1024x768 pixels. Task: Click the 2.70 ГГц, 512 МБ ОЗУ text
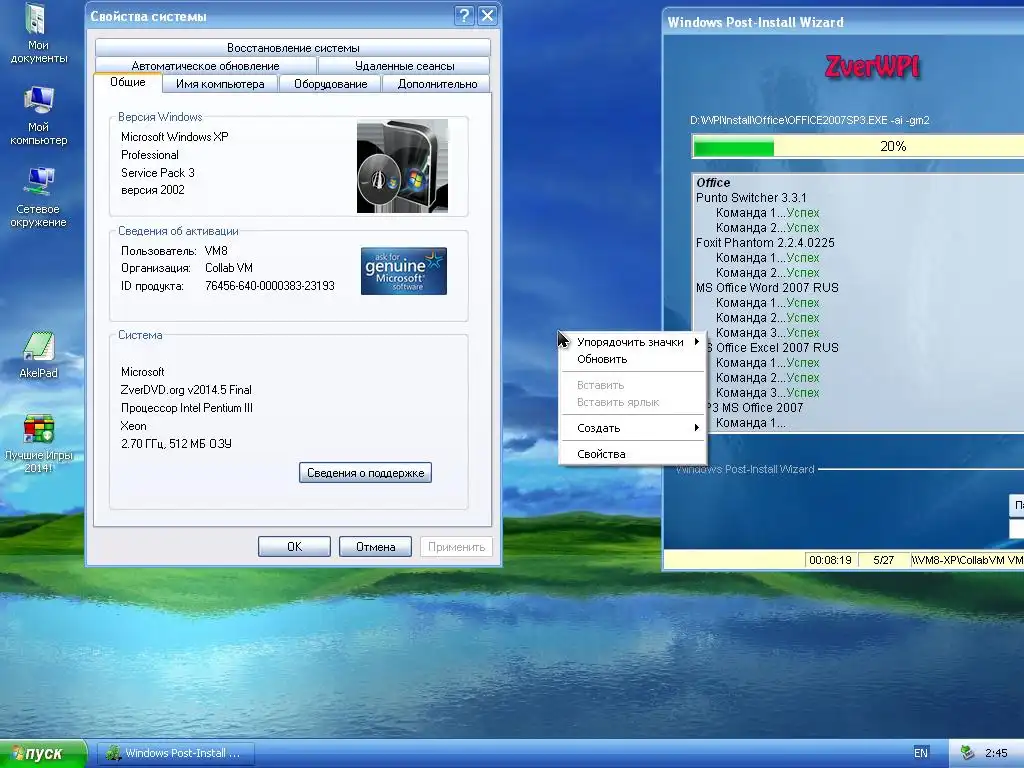176,444
